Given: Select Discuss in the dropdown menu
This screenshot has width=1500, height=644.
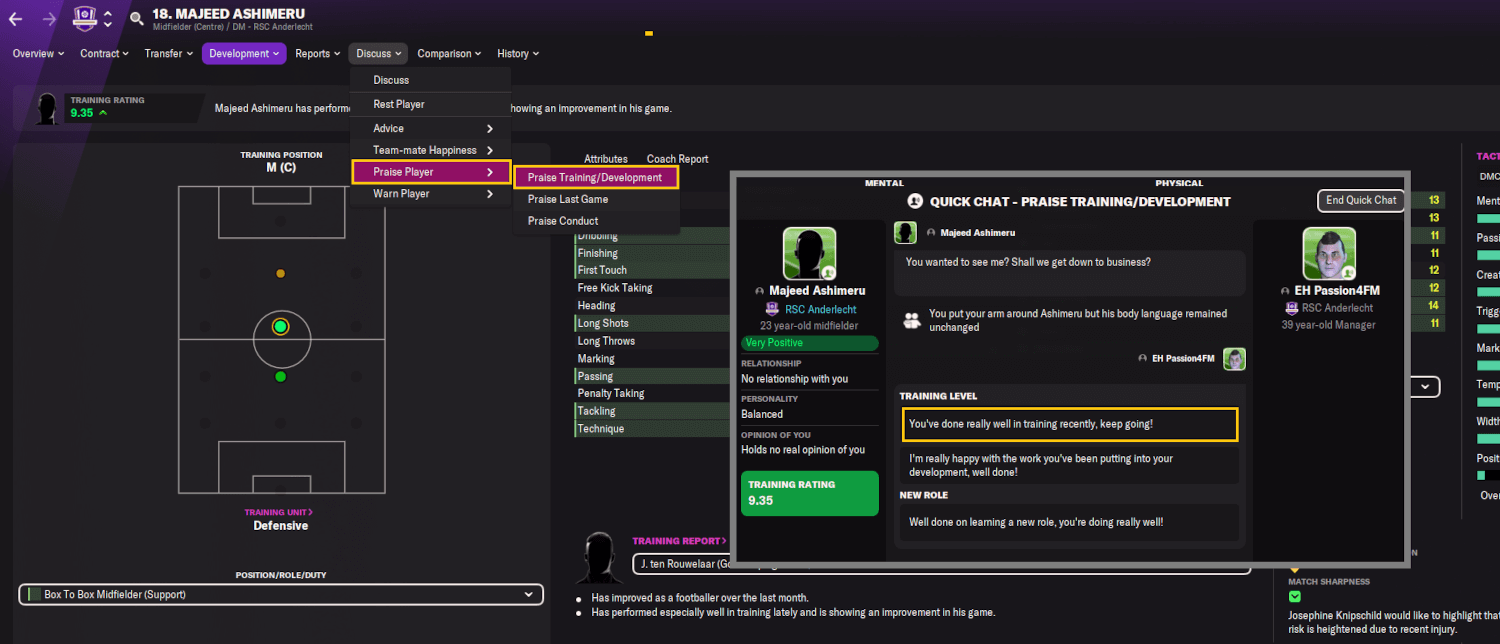Looking at the screenshot, I should [x=430, y=80].
